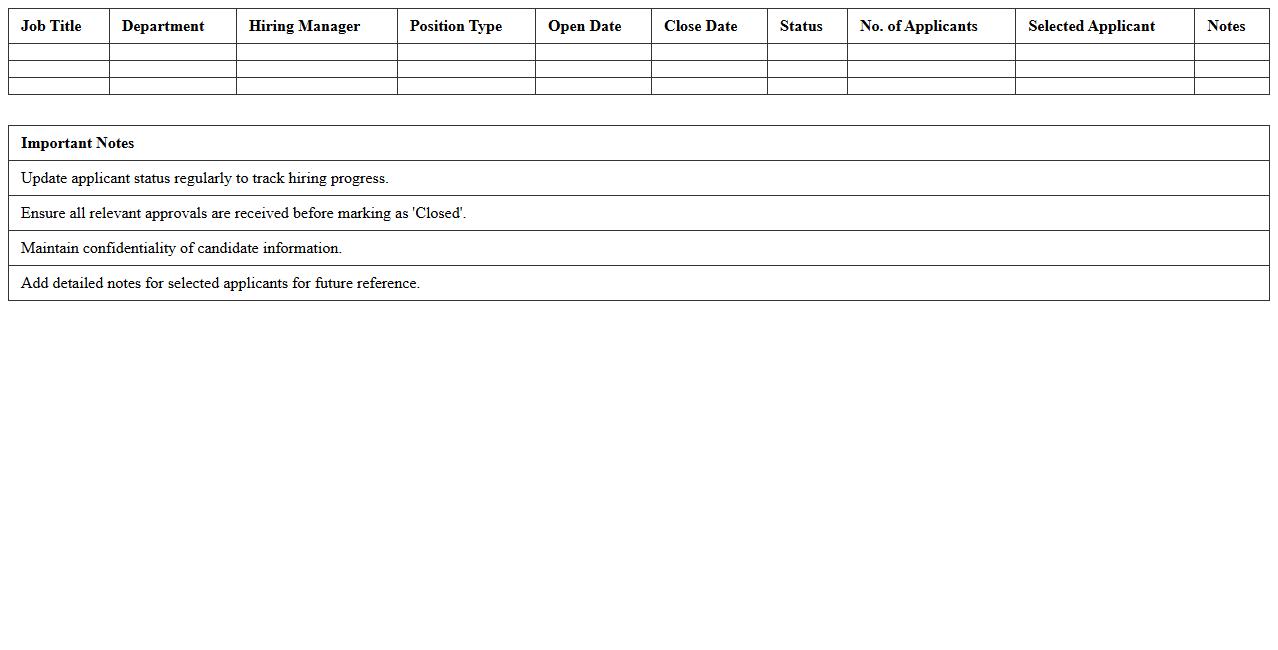The image size is (1278, 650).
Task: Click first empty cell under Open Date
Action: [593, 52]
